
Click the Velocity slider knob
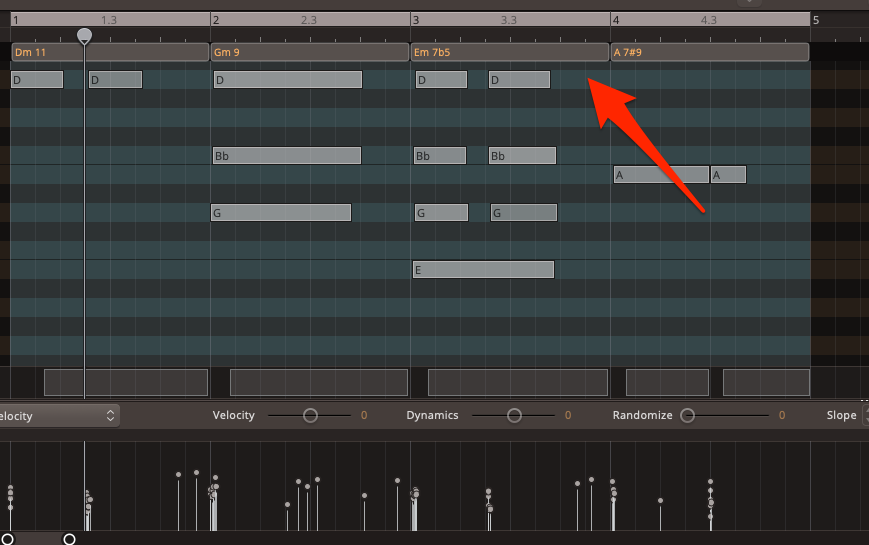coord(310,415)
